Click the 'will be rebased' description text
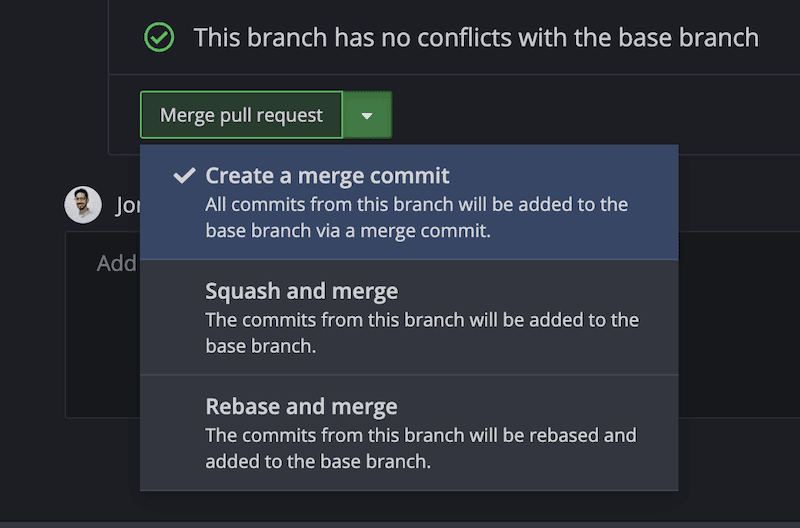Image resolution: width=800 pixels, height=528 pixels. pyautogui.click(x=420, y=448)
